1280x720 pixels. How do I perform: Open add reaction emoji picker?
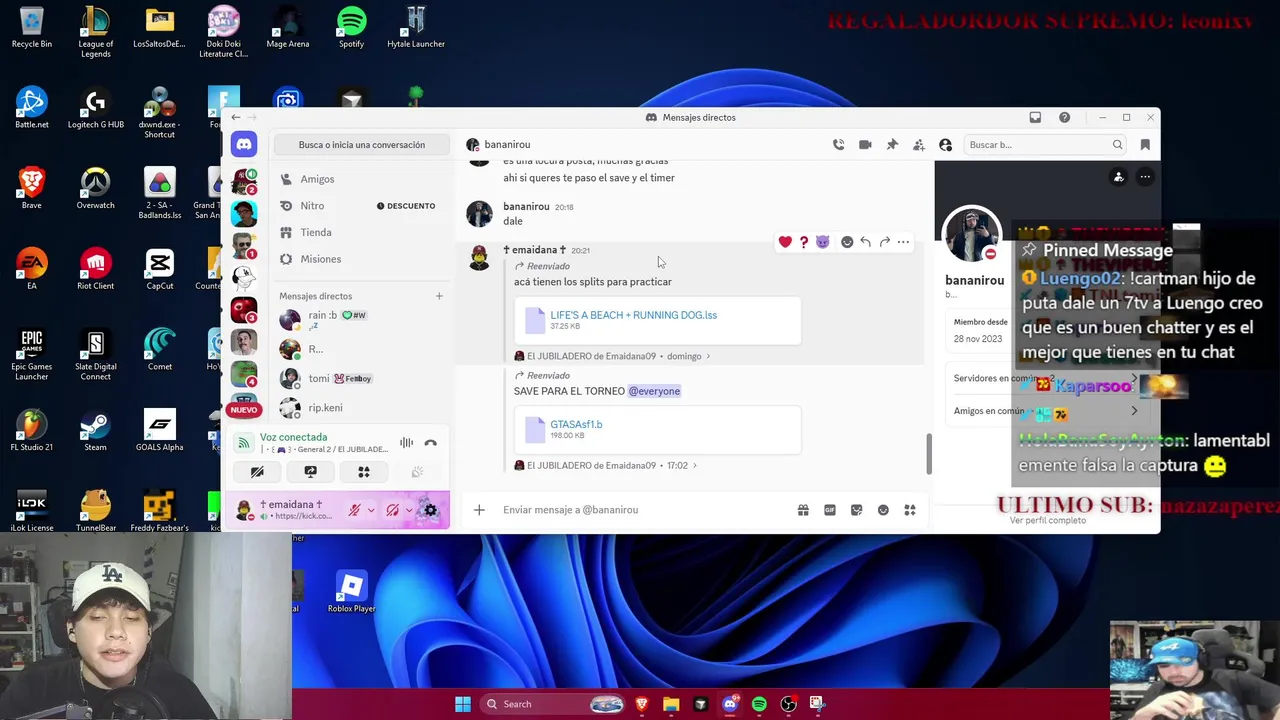(847, 242)
